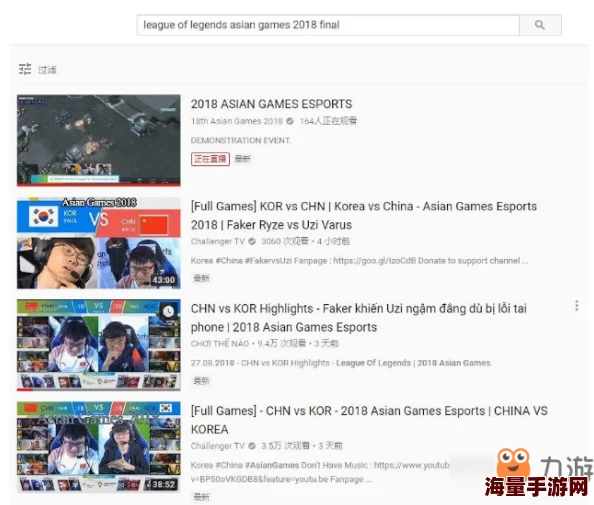Open CHƠI THẾ NÀO channel link
594x505 pixels.
tap(220, 344)
